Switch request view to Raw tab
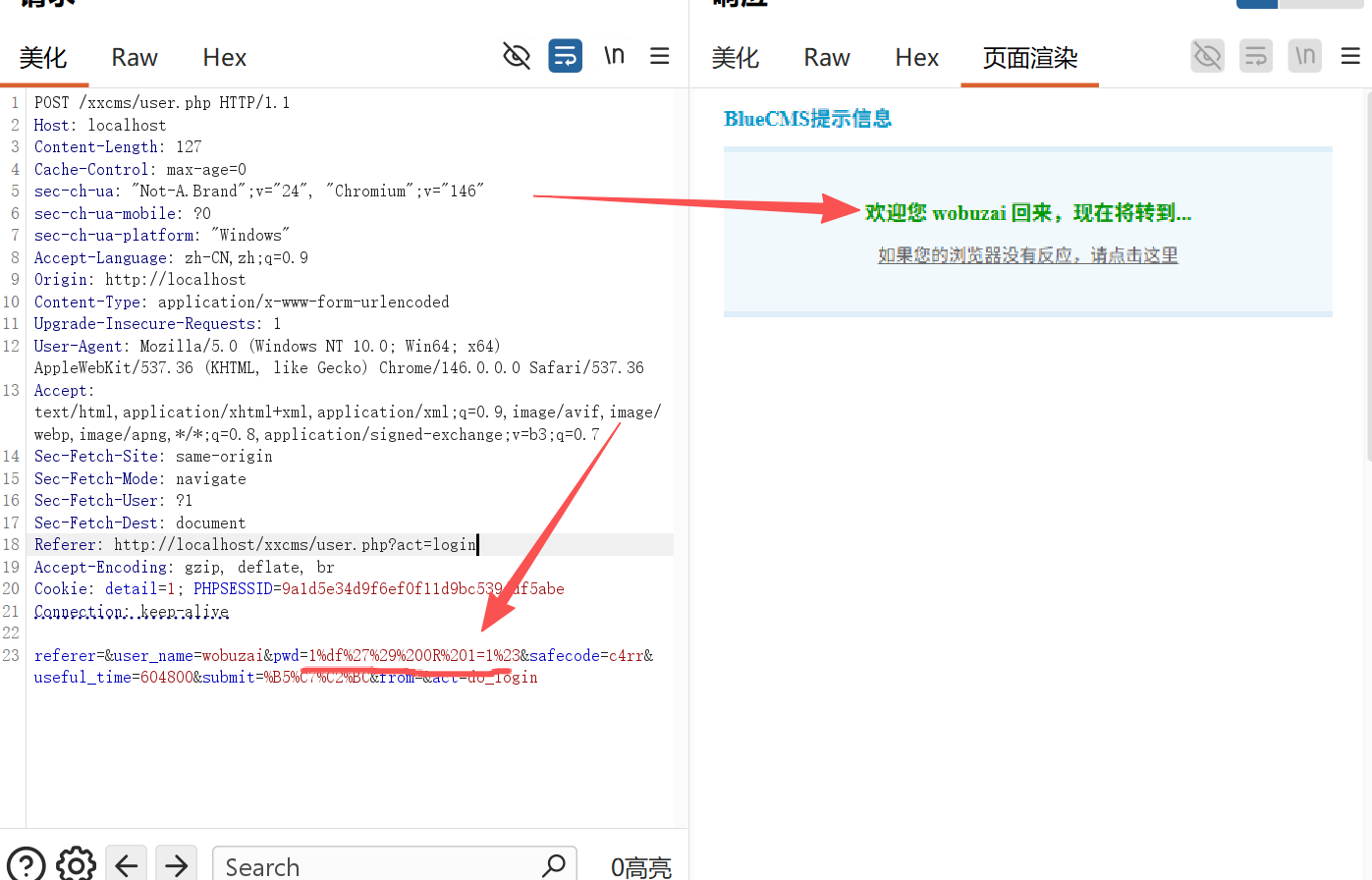 pyautogui.click(x=135, y=58)
